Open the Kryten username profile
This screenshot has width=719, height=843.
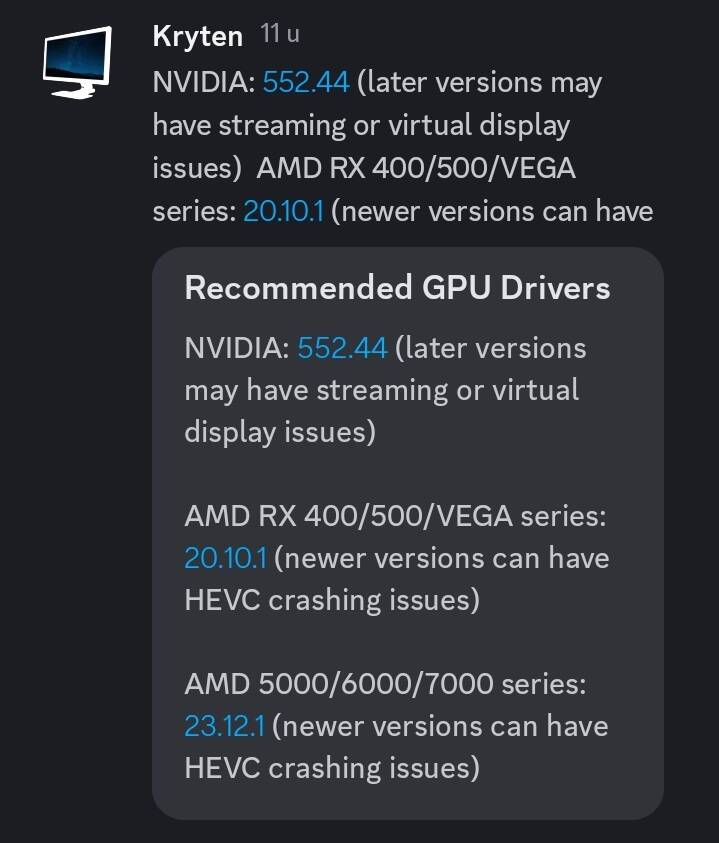[197, 37]
